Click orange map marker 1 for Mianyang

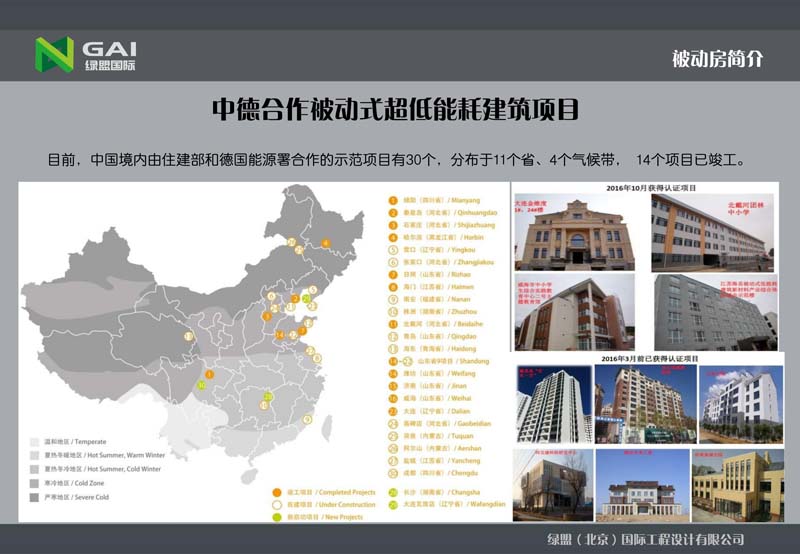(209, 374)
